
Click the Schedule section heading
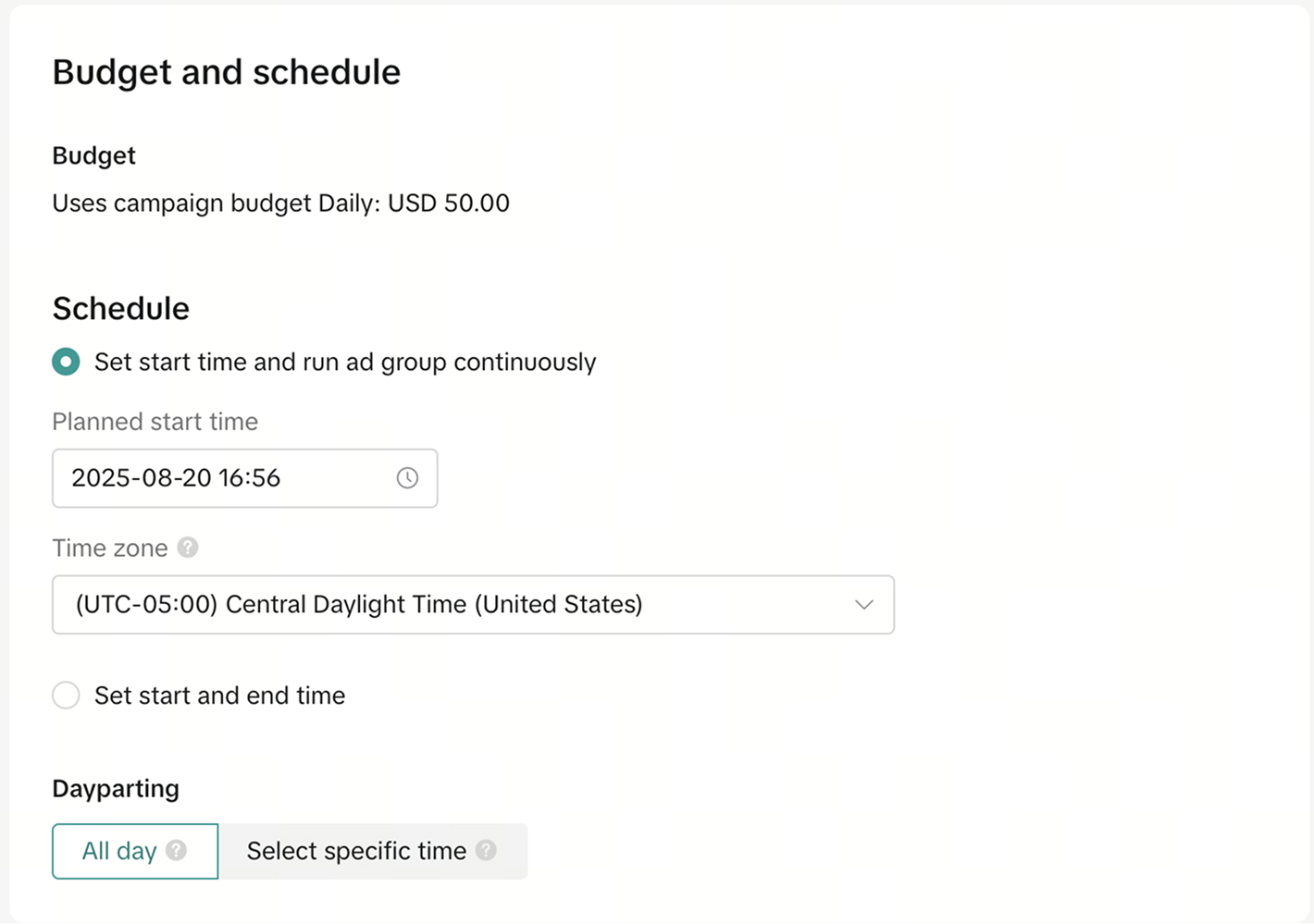pos(121,308)
